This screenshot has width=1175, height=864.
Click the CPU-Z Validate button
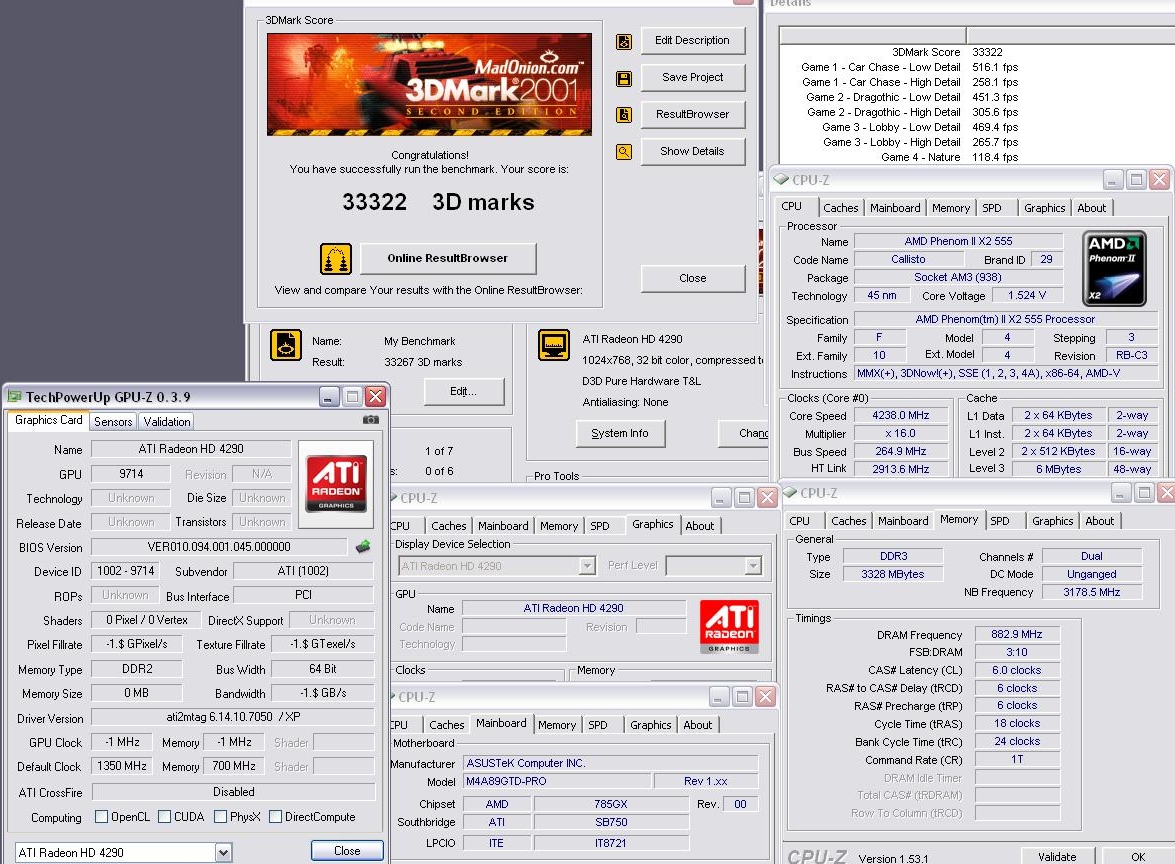(x=1056, y=856)
